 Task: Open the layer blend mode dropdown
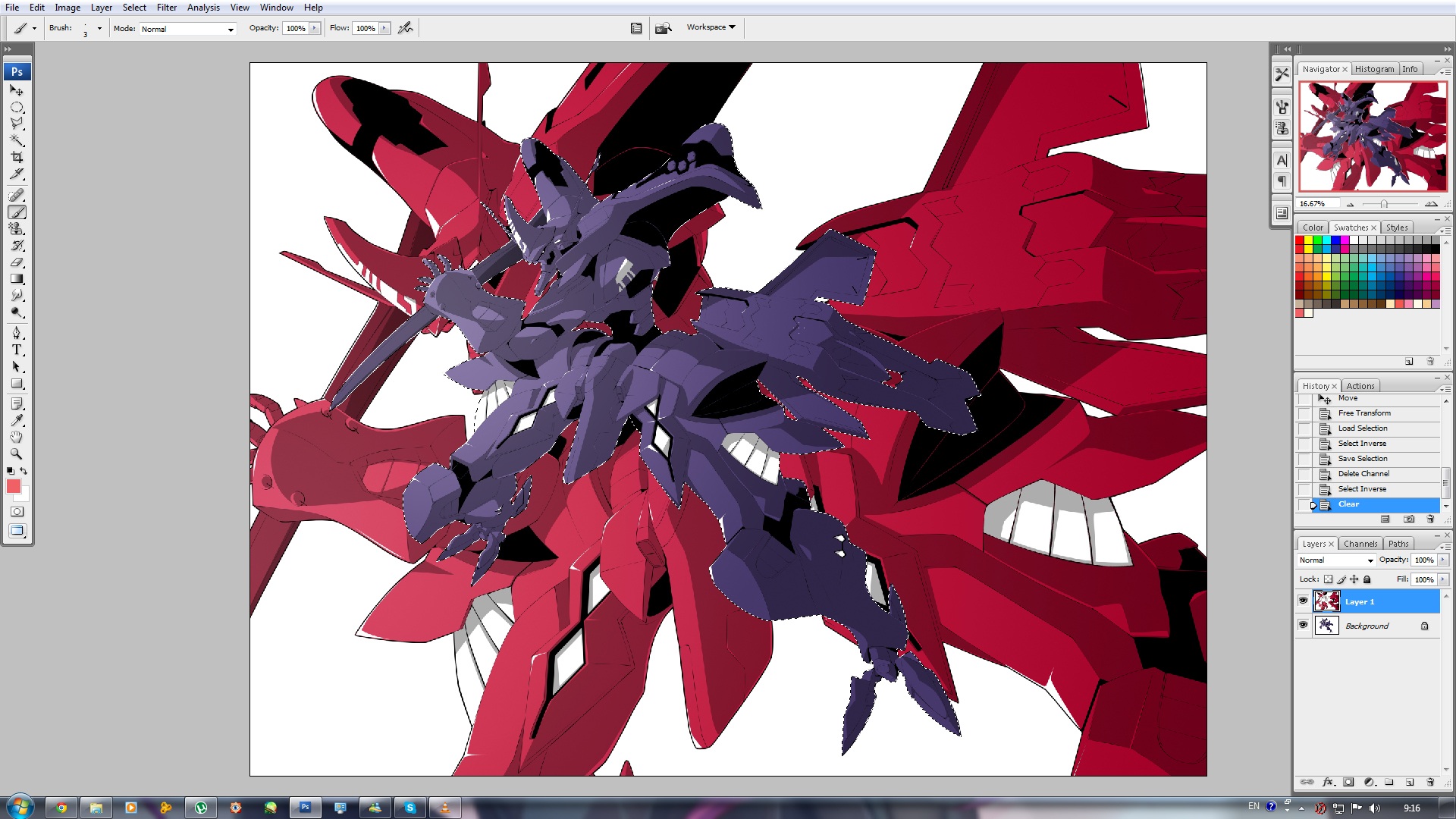(x=1336, y=560)
